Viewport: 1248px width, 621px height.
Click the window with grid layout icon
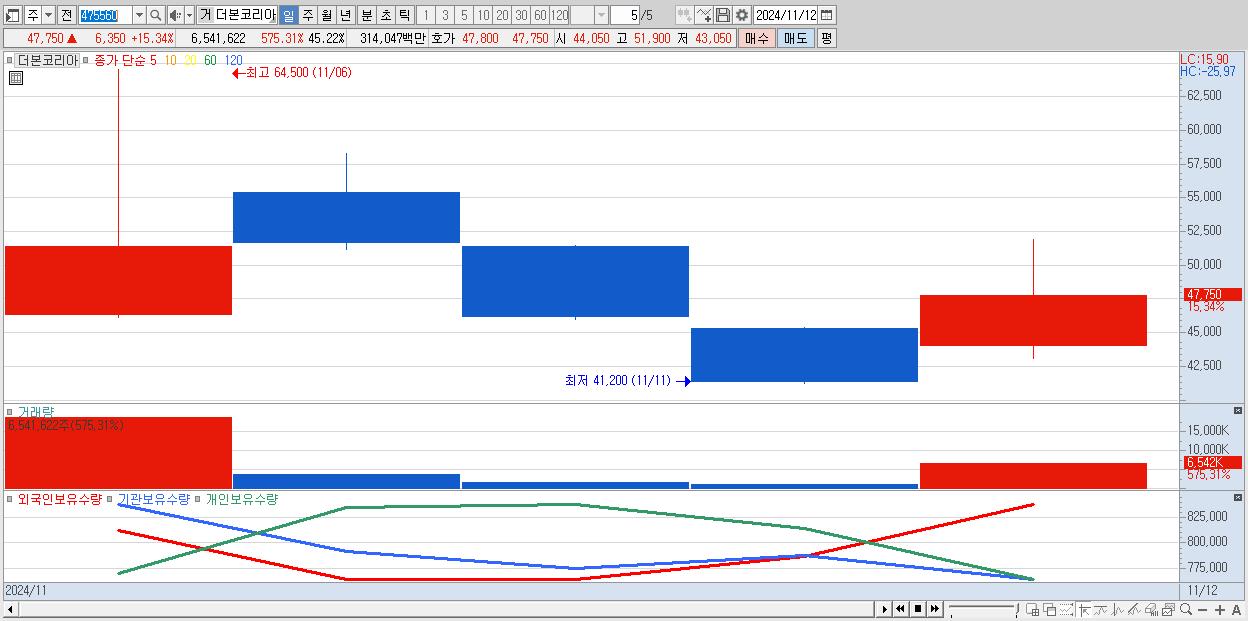pyautogui.click(x=1033, y=609)
